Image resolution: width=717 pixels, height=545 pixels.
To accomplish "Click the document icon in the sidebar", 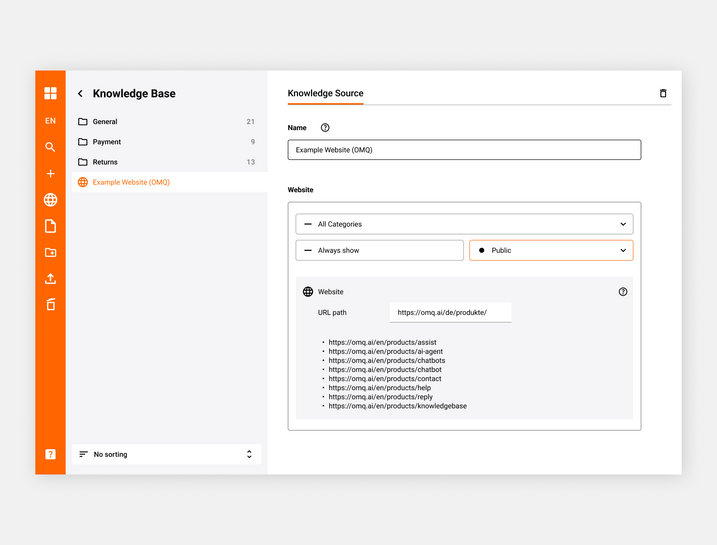I will pyautogui.click(x=50, y=226).
